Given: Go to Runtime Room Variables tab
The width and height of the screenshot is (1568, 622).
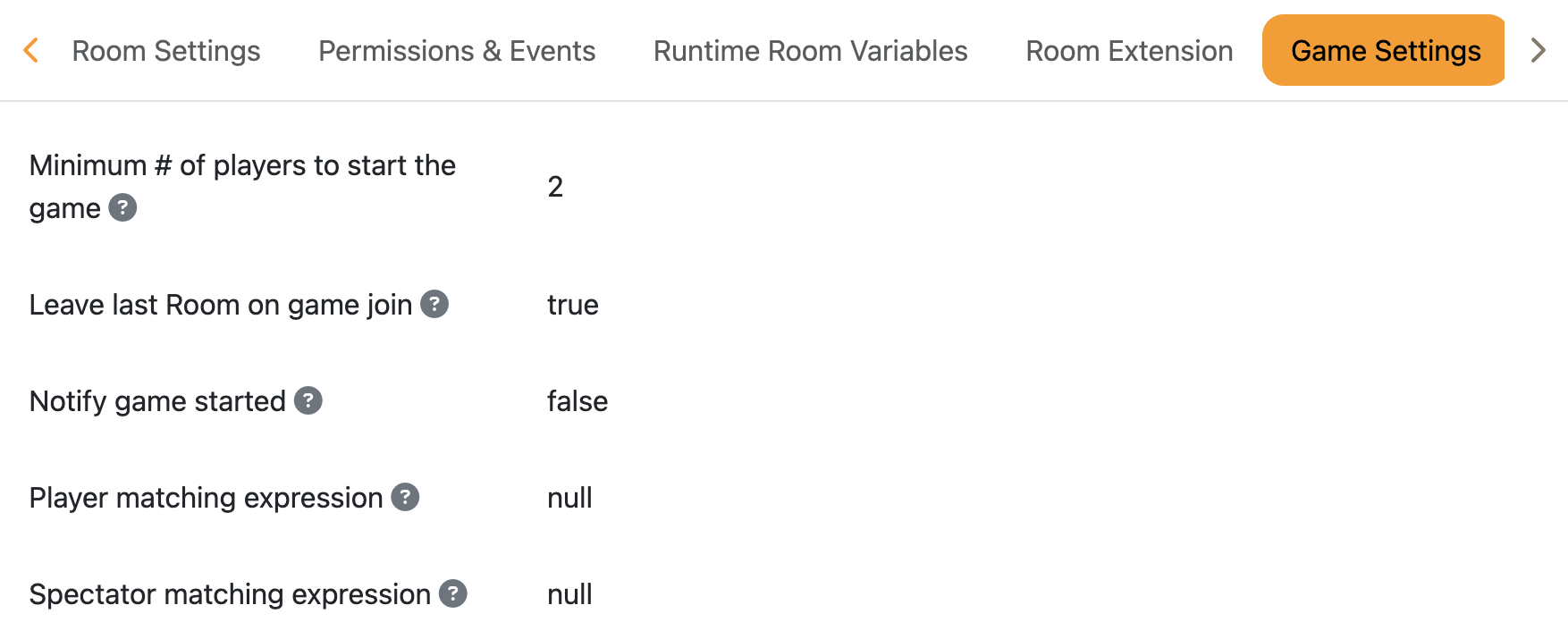Looking at the screenshot, I should 810,51.
